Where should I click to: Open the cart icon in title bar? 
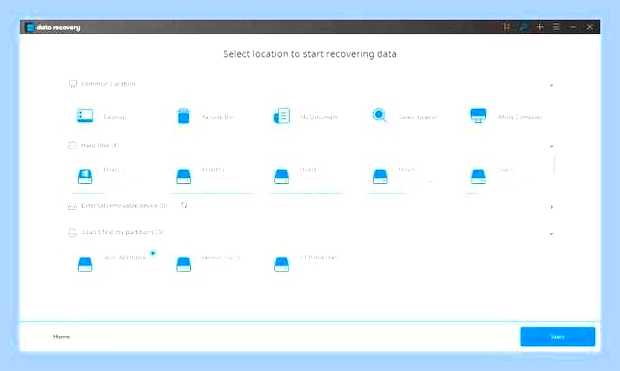point(507,27)
